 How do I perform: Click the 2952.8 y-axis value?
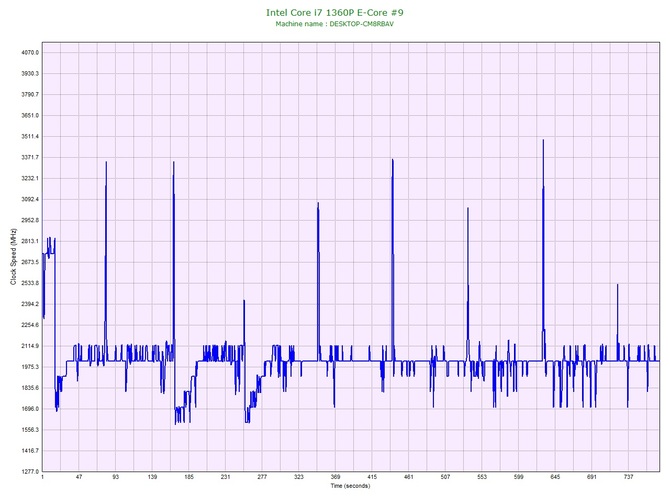tap(30, 220)
